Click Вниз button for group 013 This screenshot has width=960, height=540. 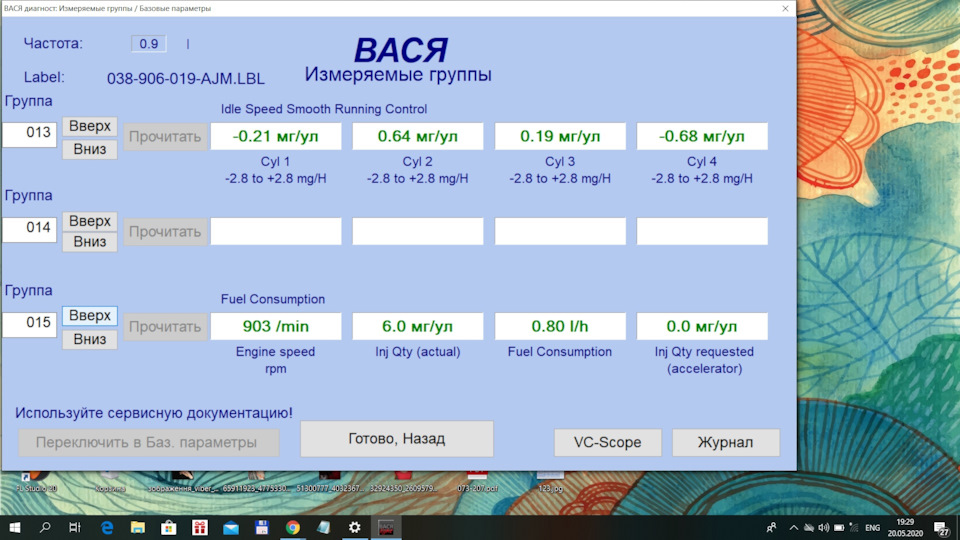[89, 149]
